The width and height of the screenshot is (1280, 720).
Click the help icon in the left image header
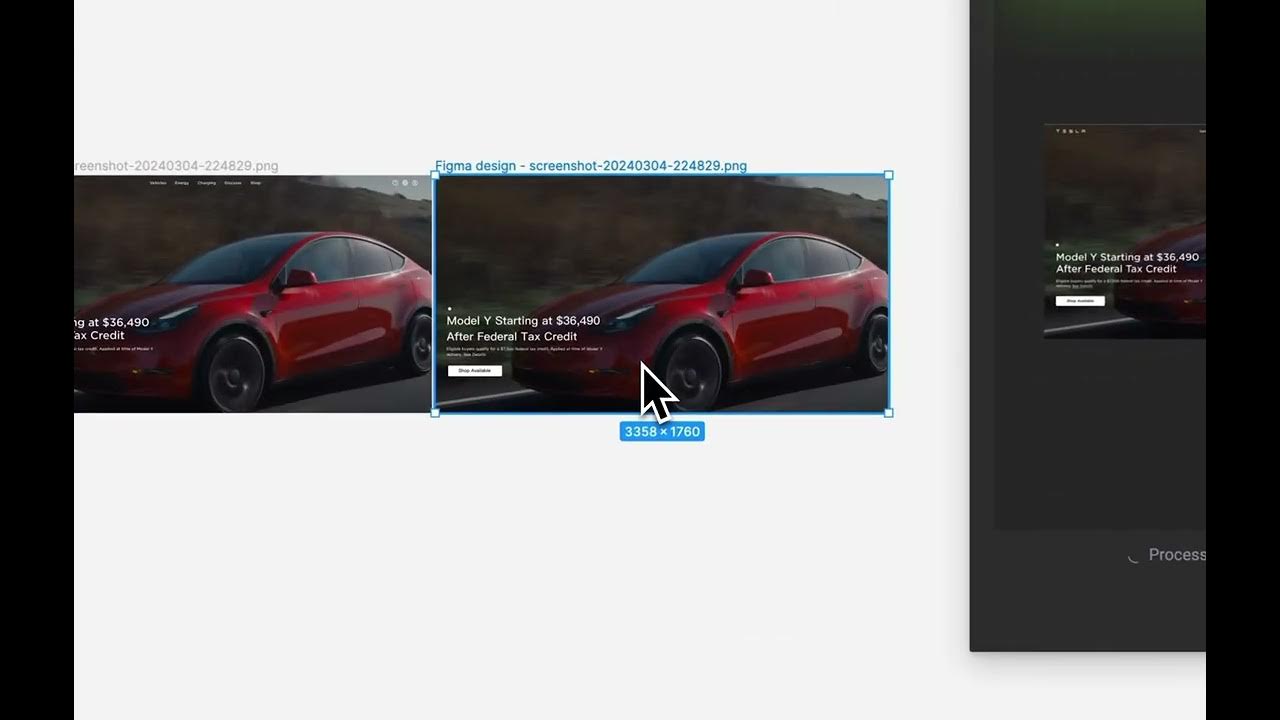point(395,183)
